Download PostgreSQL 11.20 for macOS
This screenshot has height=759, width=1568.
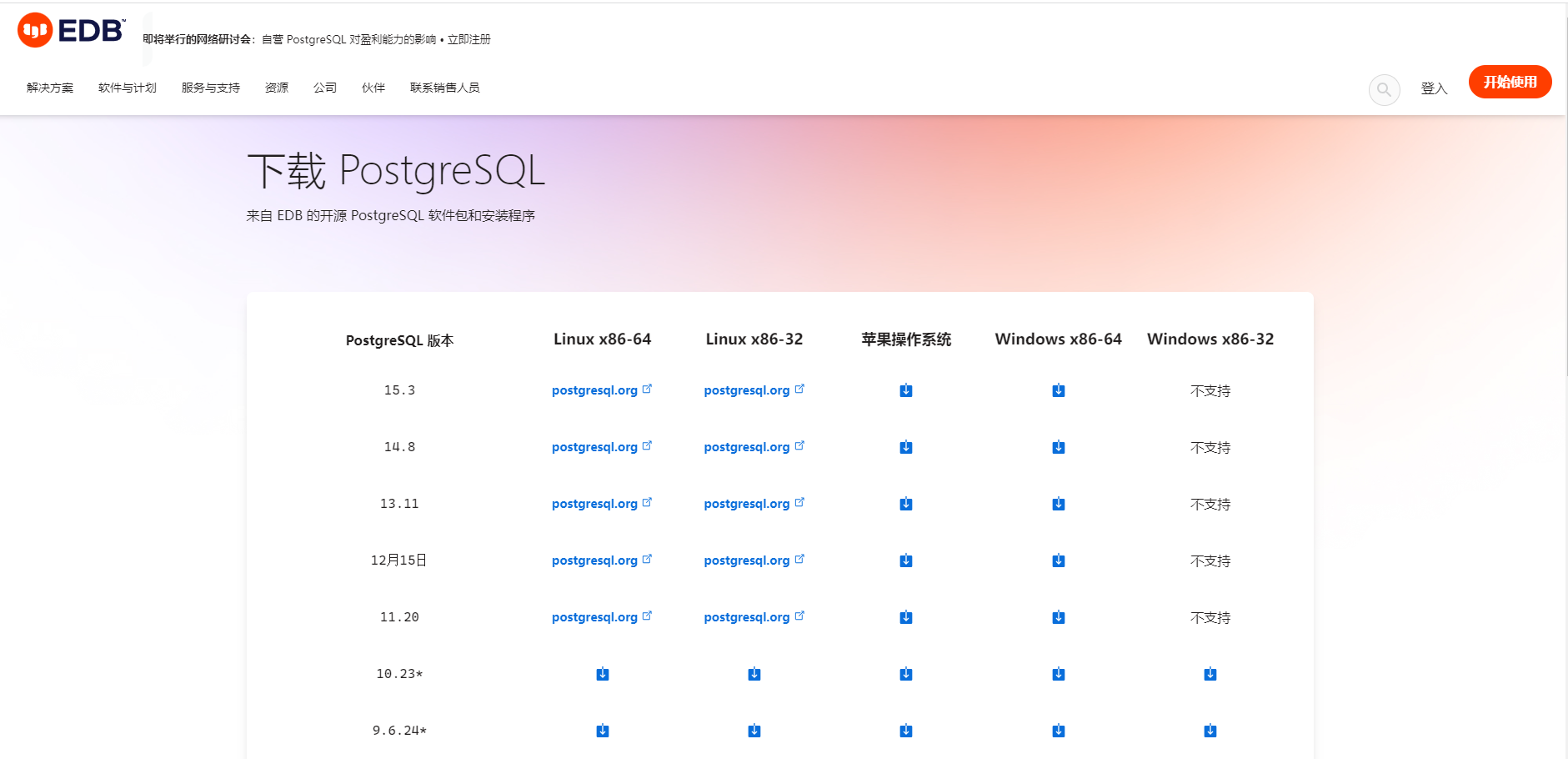point(906,617)
